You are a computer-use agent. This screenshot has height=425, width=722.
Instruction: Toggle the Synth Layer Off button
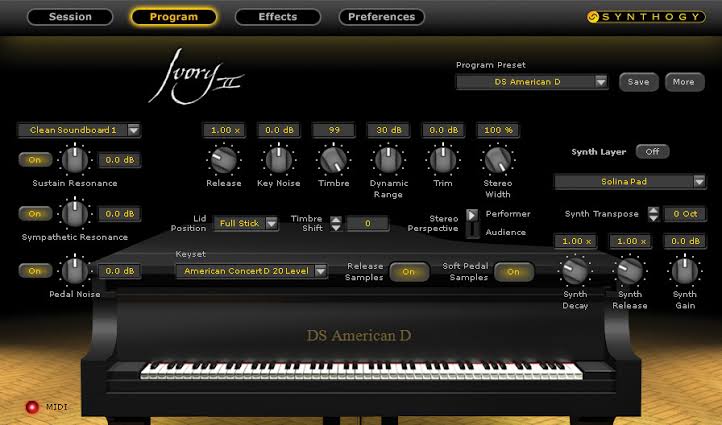(652, 151)
